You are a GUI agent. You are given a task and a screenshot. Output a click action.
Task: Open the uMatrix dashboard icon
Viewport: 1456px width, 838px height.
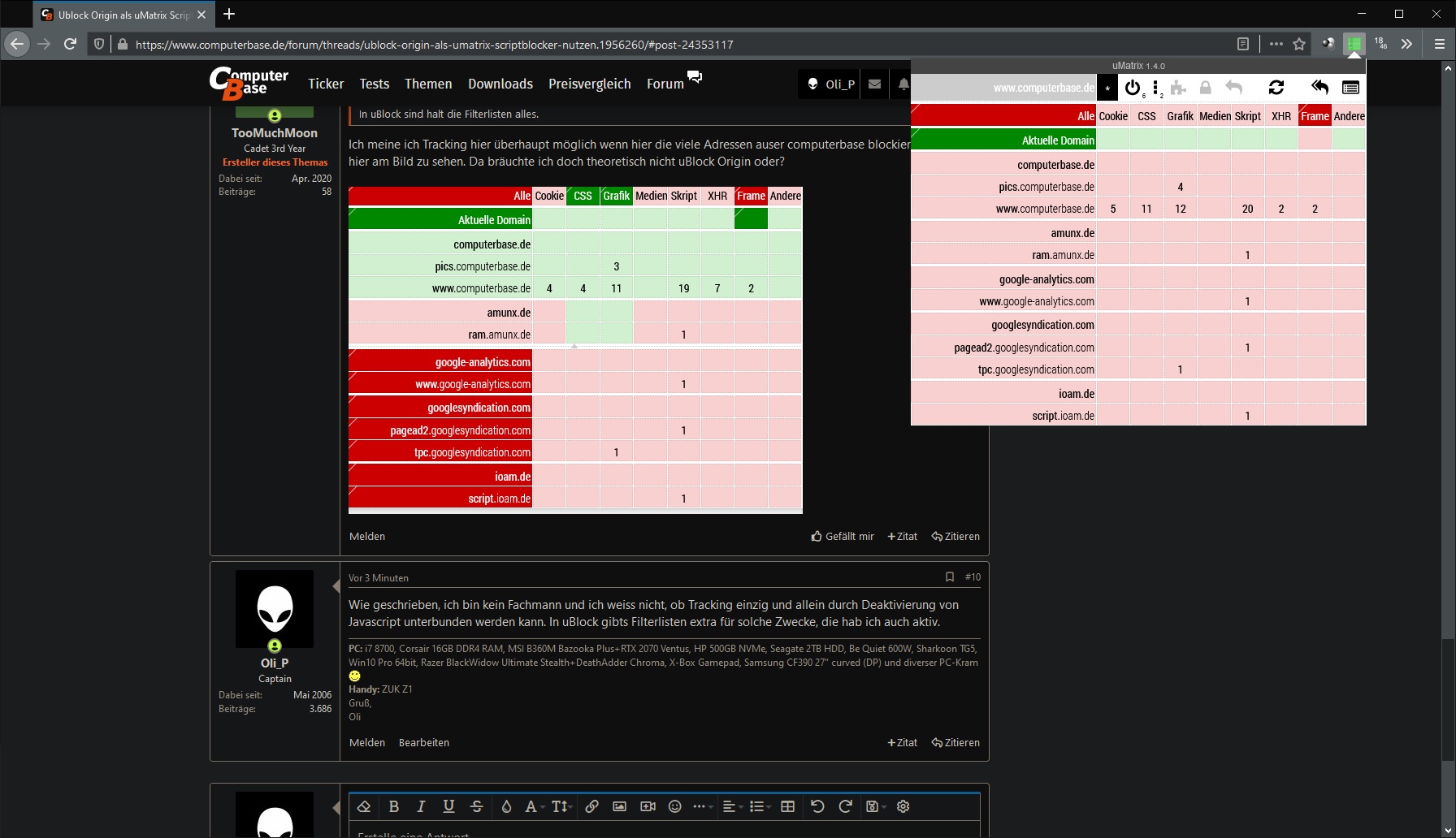(x=1350, y=88)
